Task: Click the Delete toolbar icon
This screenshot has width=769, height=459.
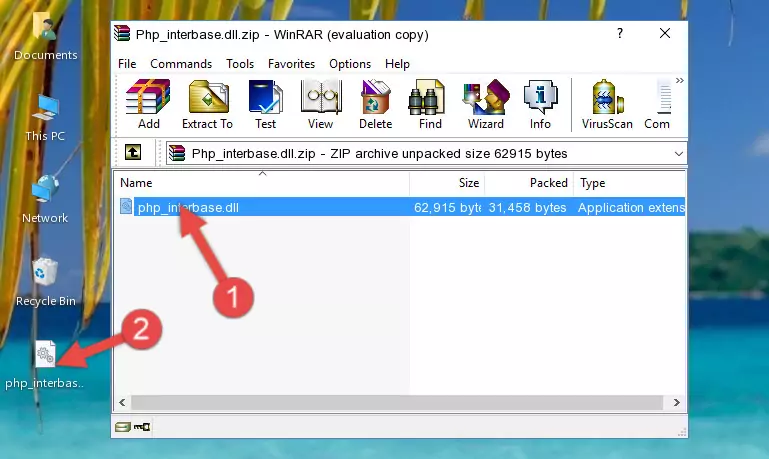Action: (x=376, y=104)
